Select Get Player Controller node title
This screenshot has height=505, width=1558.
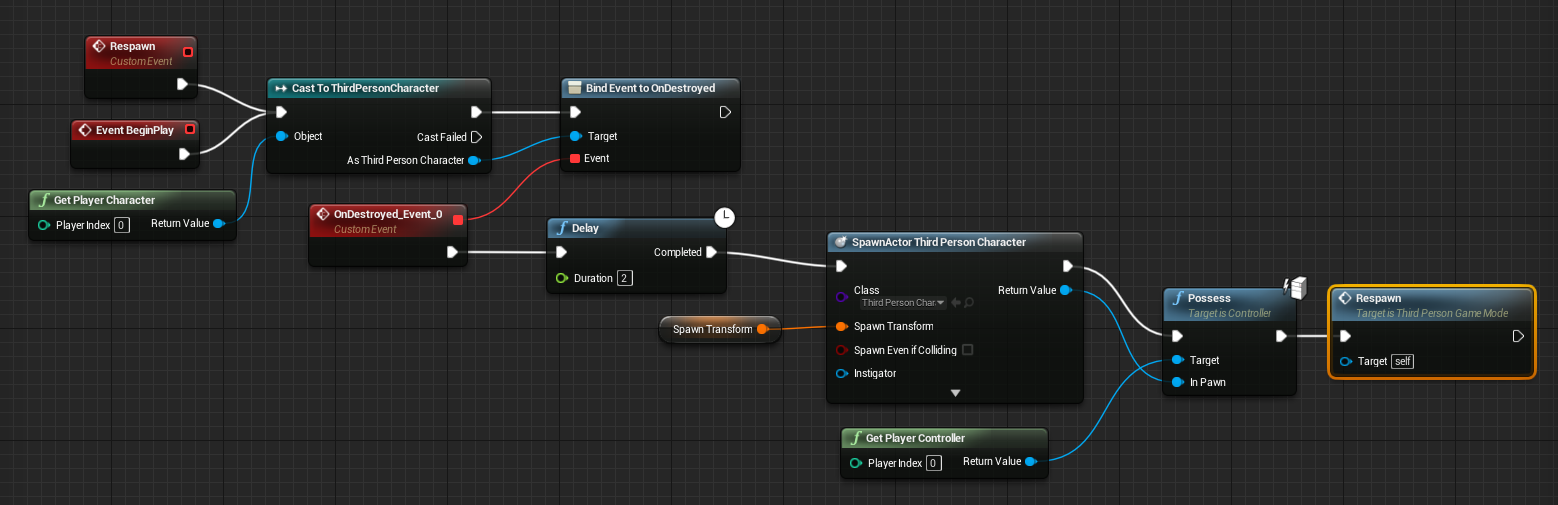click(915, 438)
